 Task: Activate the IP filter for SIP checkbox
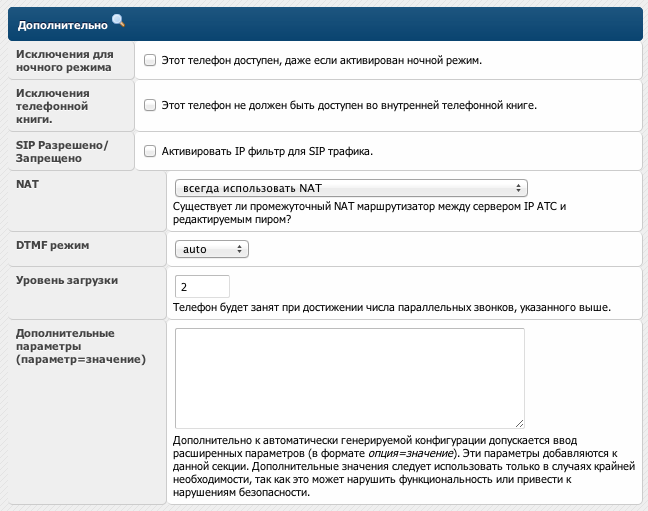coord(150,152)
